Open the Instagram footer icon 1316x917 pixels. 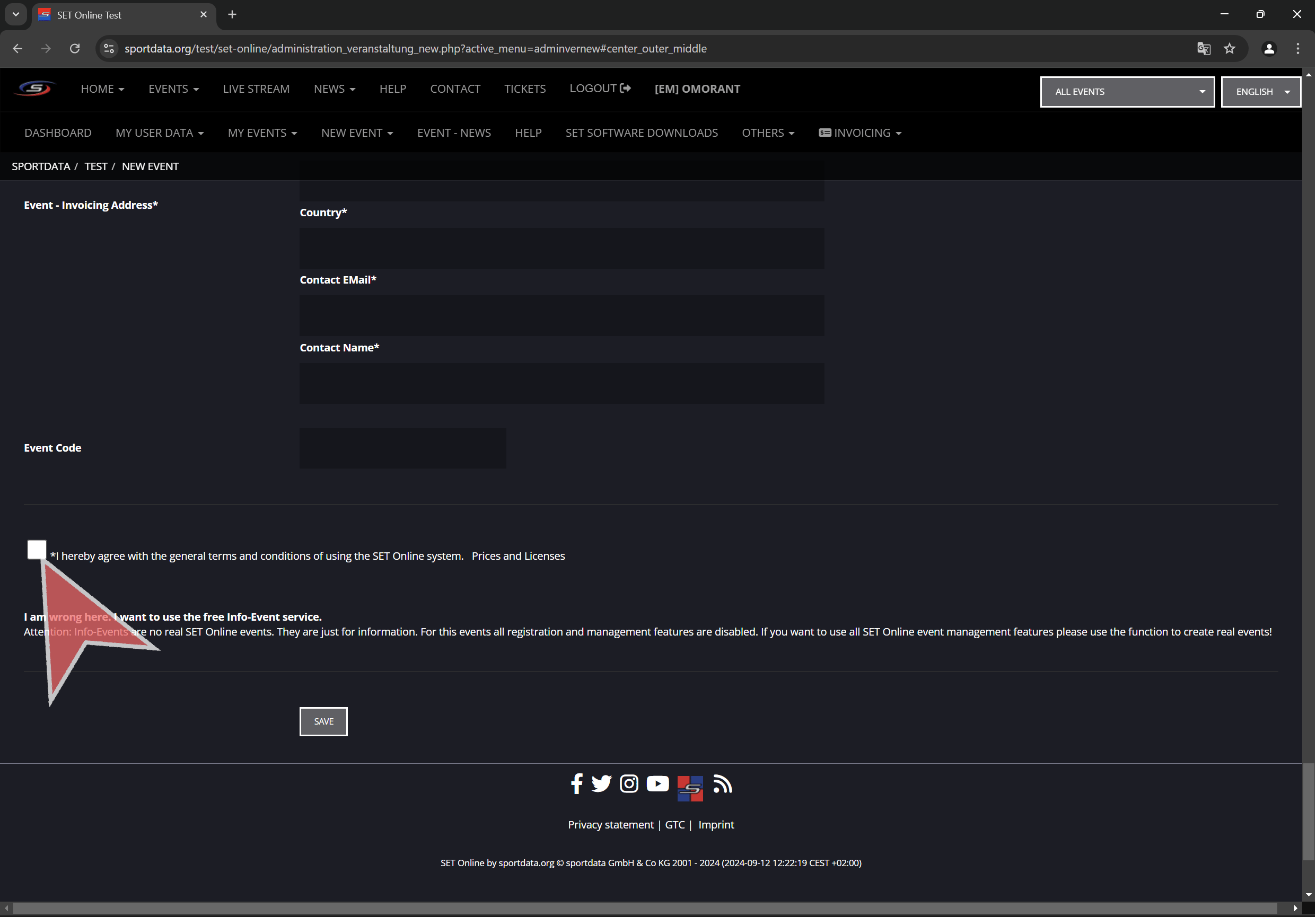click(x=629, y=783)
